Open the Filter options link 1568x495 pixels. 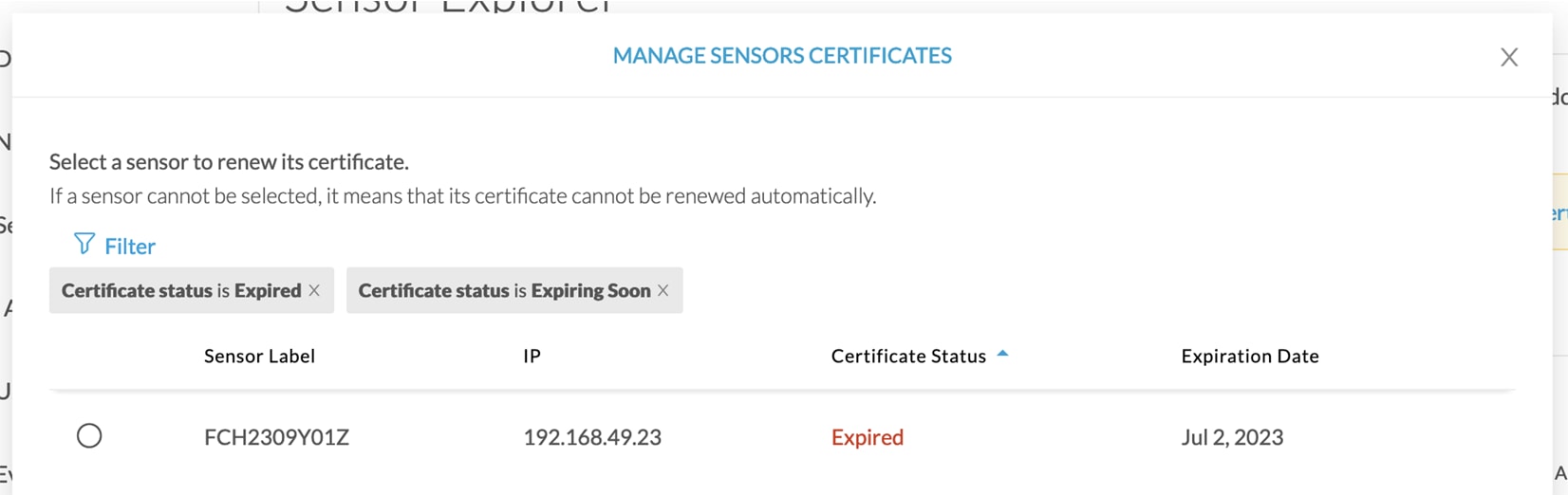click(x=130, y=246)
